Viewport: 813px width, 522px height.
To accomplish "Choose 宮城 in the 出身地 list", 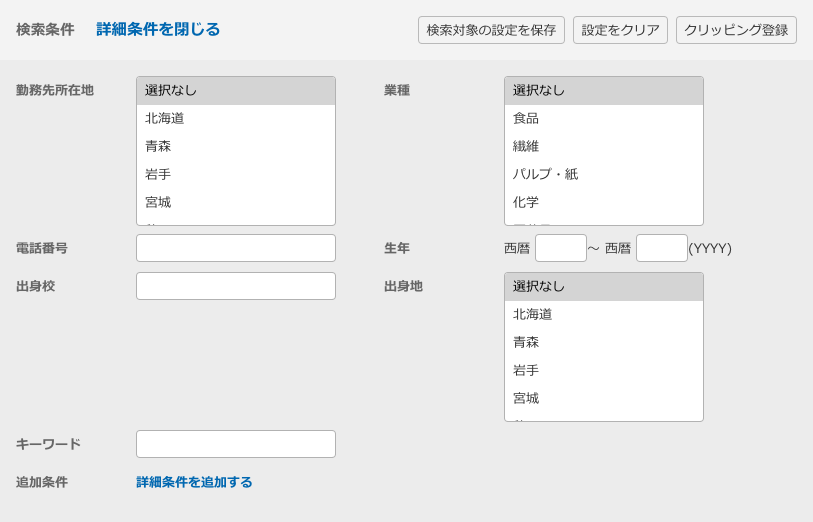I will [x=526, y=398].
